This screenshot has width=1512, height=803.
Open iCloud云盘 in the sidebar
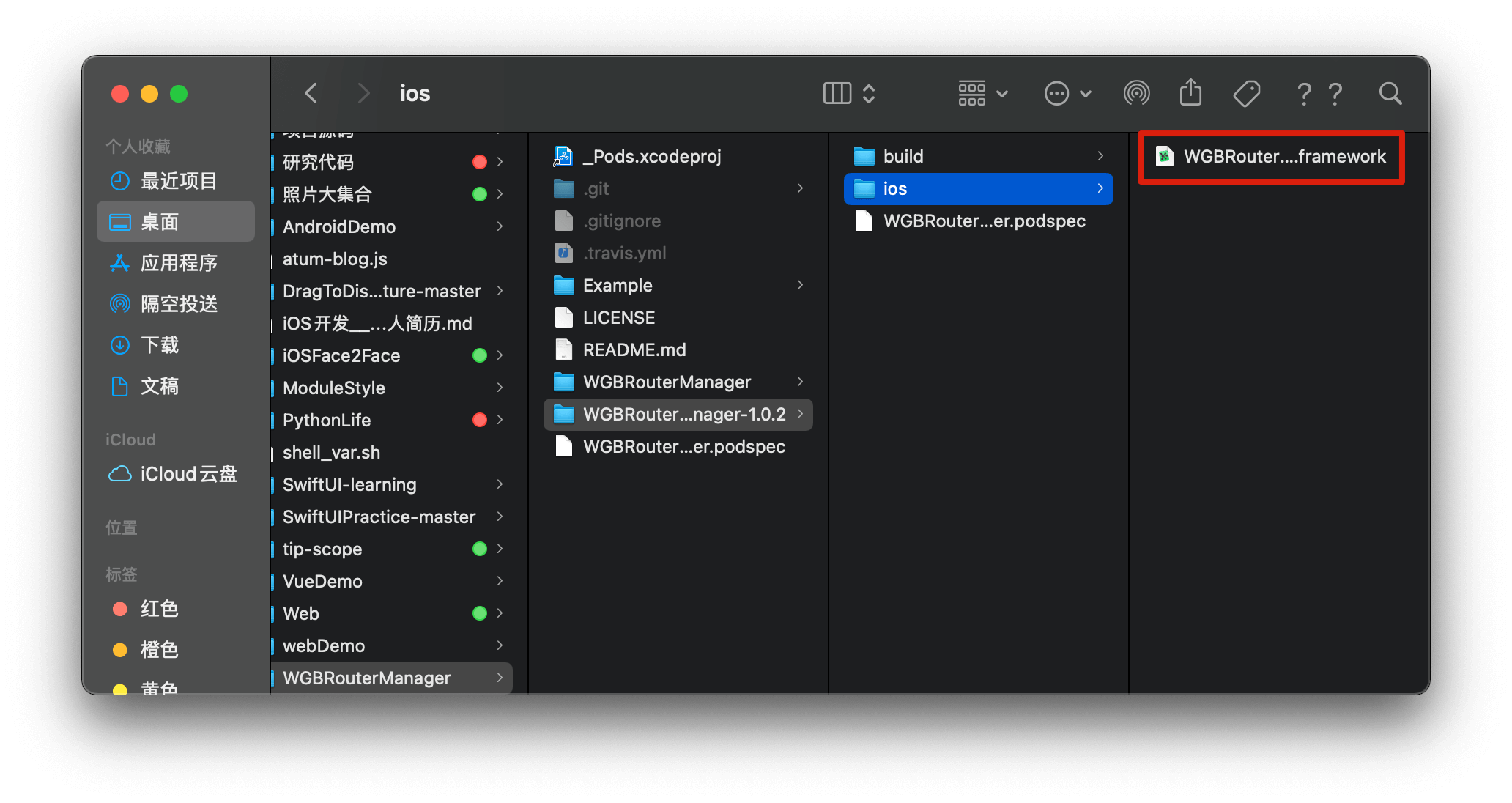click(x=188, y=474)
